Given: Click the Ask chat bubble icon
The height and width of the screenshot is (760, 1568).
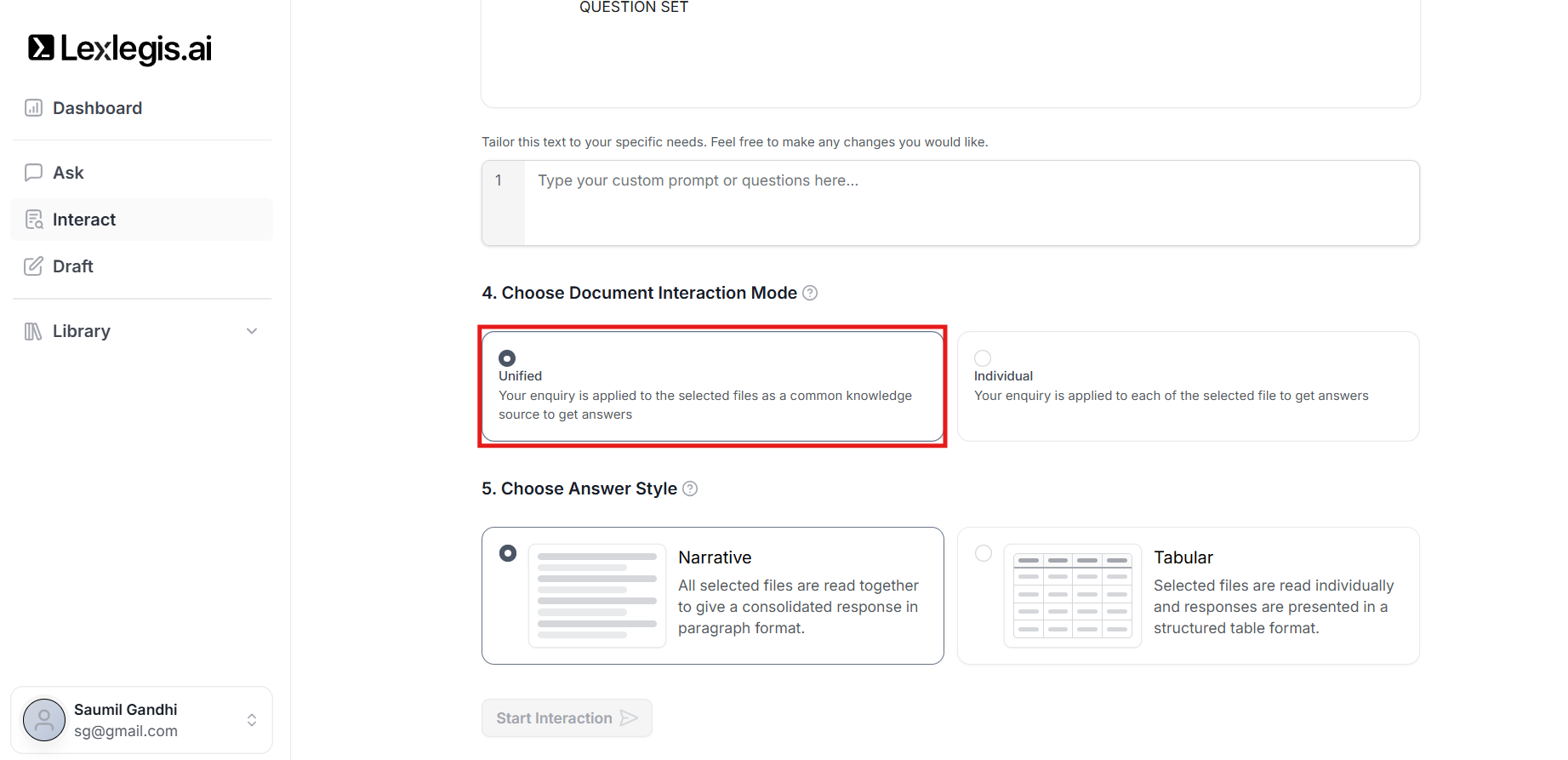Looking at the screenshot, I should click(33, 173).
